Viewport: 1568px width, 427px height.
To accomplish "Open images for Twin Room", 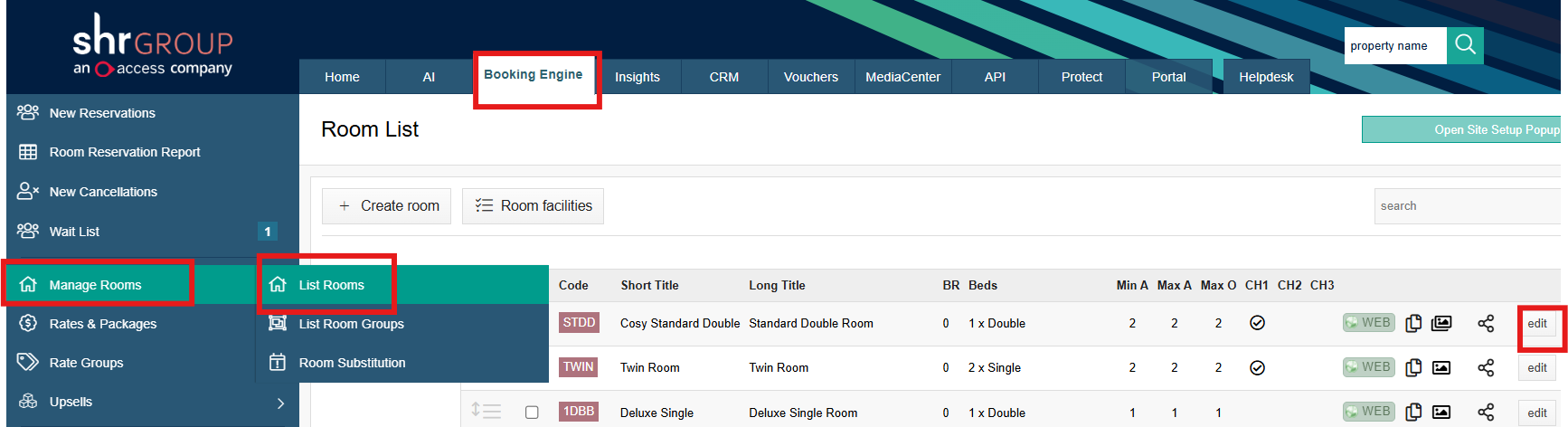I will pyautogui.click(x=1441, y=367).
